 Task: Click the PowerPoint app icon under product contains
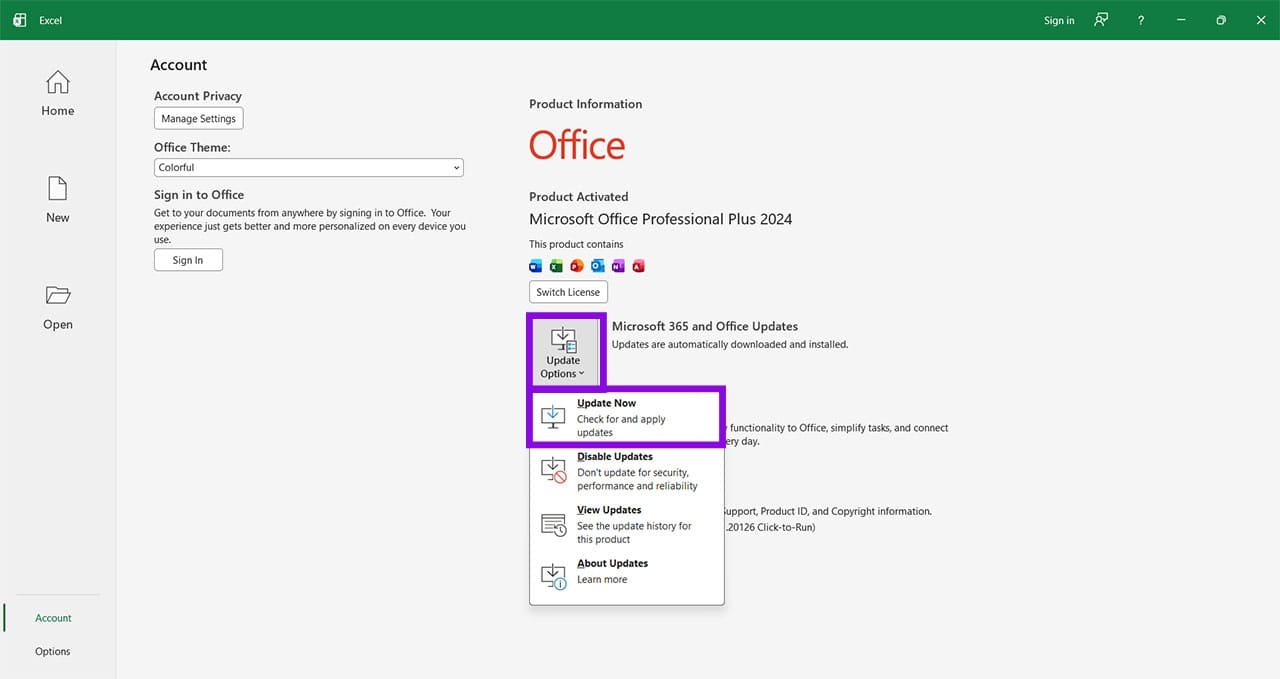(x=577, y=266)
